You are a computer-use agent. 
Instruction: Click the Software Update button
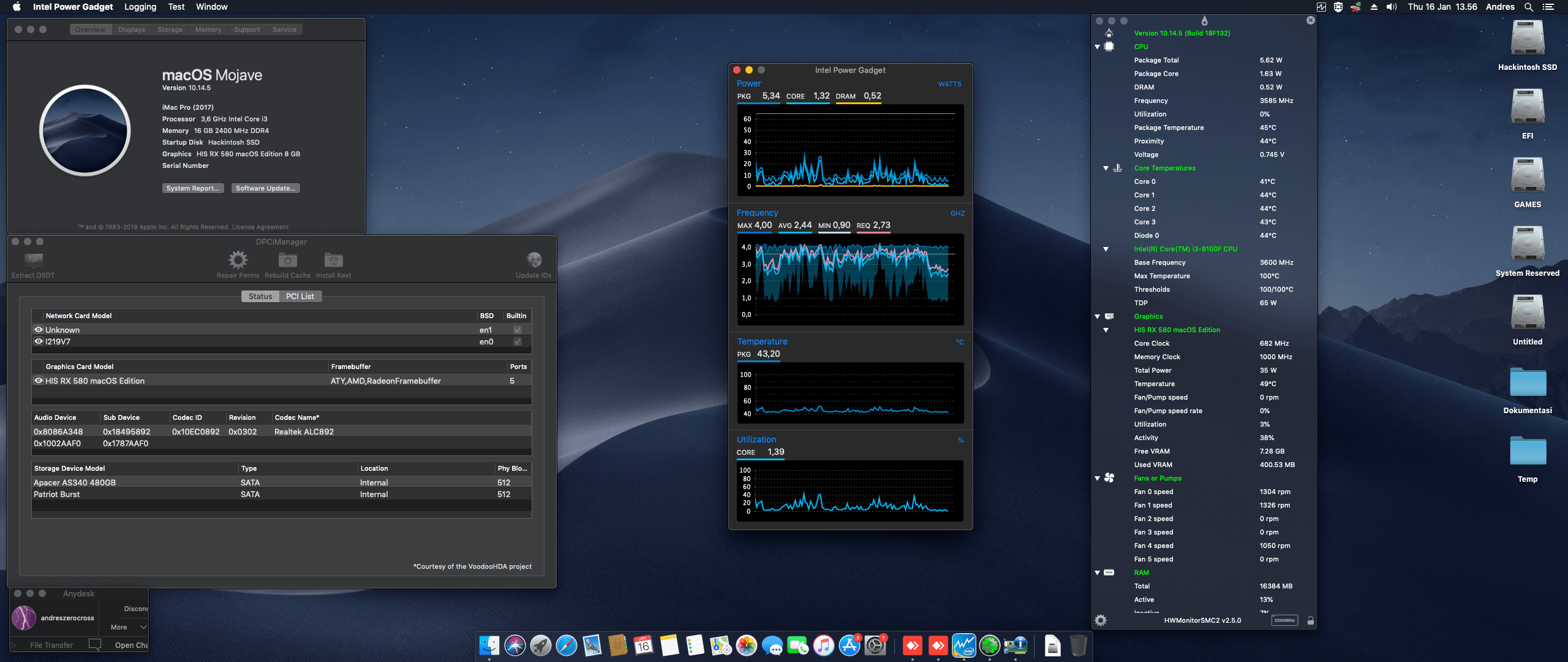click(265, 188)
